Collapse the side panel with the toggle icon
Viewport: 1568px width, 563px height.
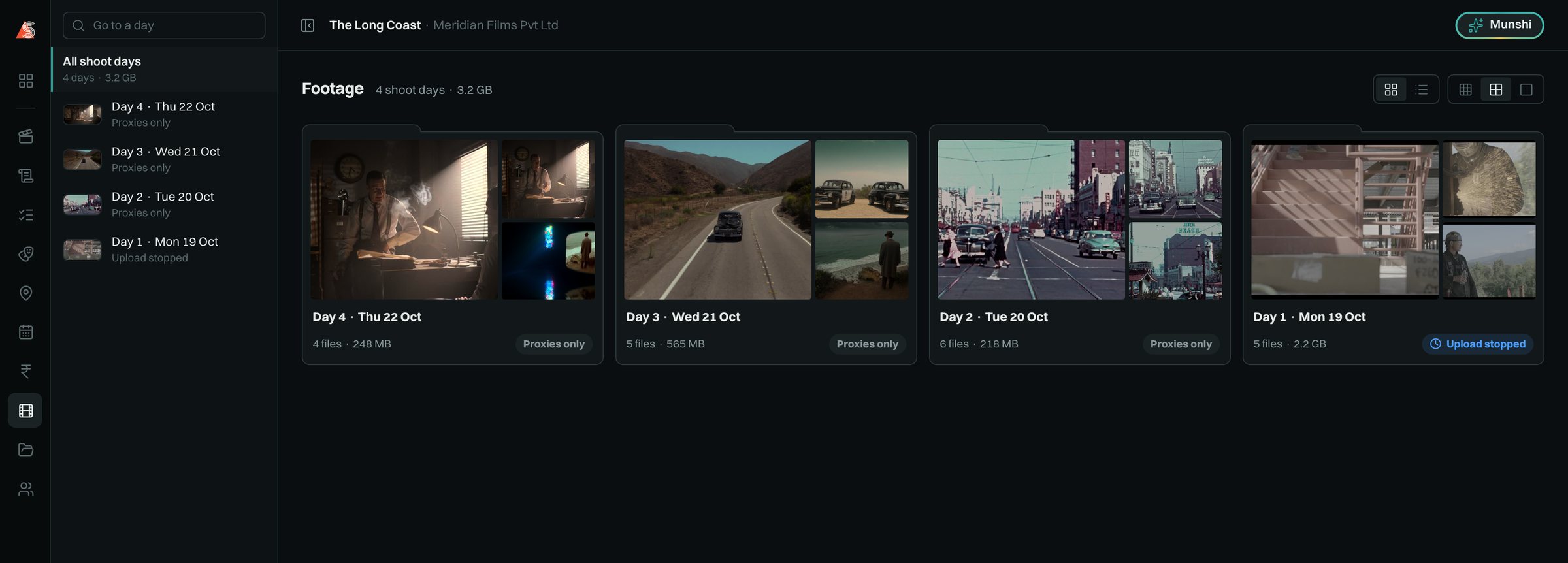(308, 25)
